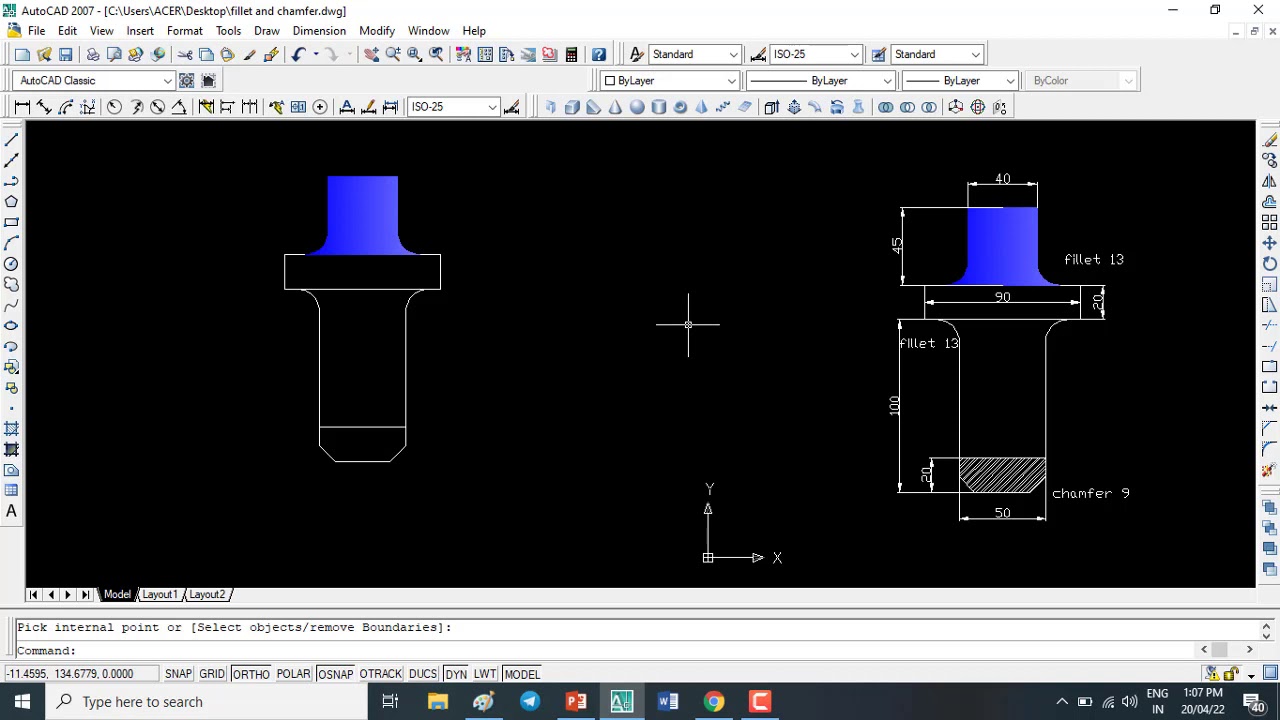Toggle POLAR tracking in status bar
Image resolution: width=1280 pixels, height=720 pixels.
293,674
